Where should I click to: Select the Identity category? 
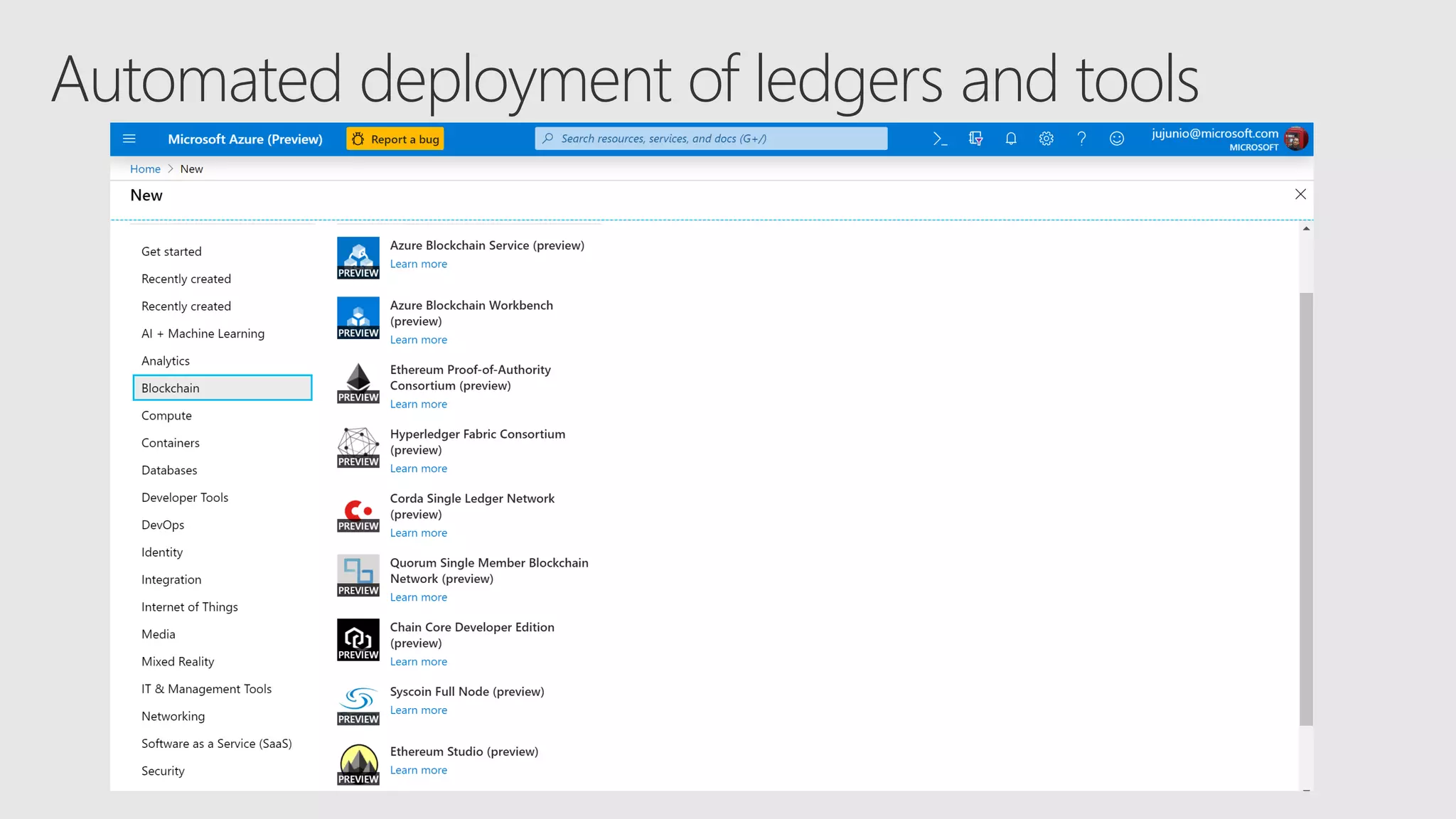[162, 552]
